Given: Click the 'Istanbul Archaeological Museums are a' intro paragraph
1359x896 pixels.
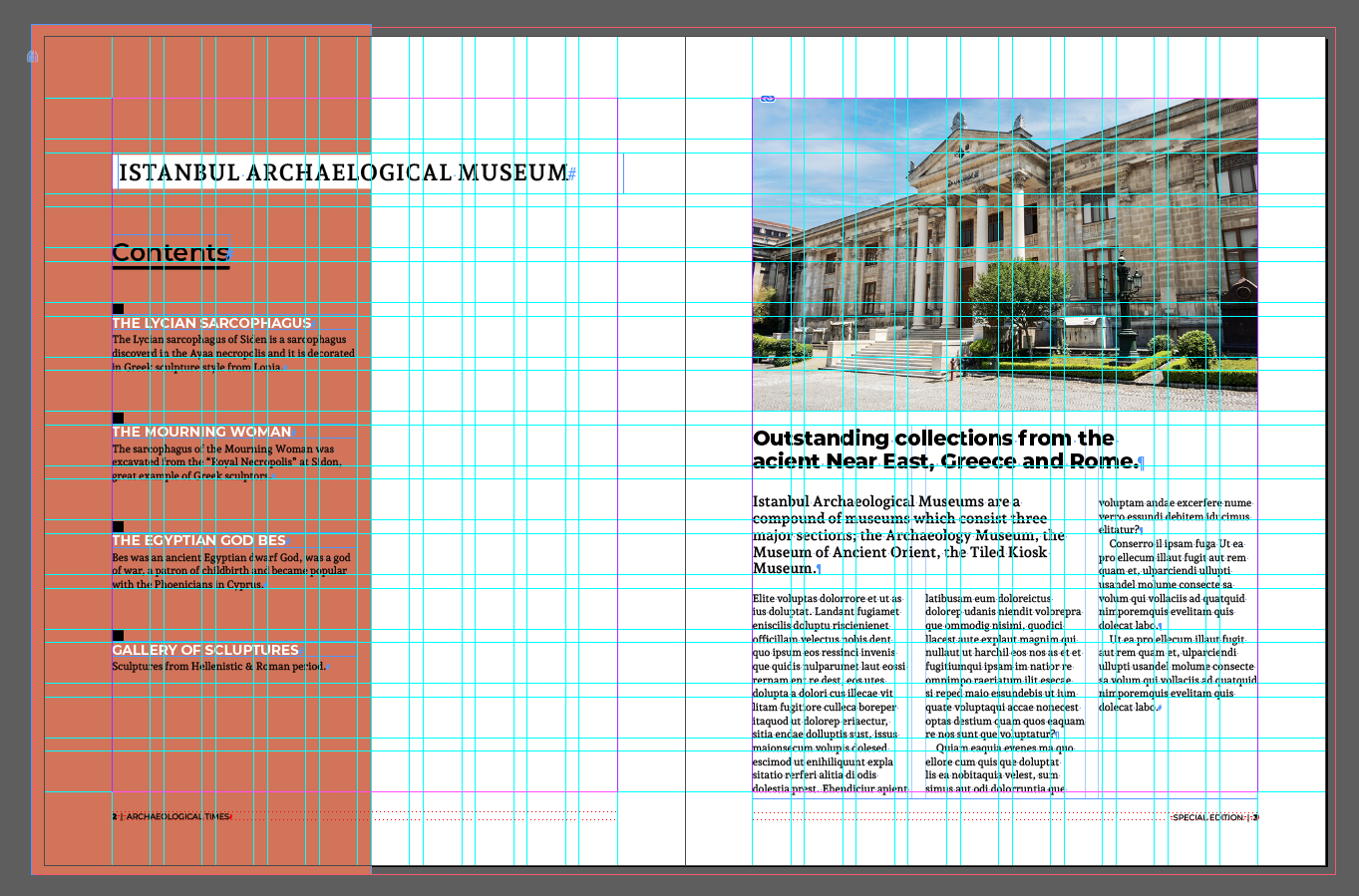Looking at the screenshot, I should coord(909,535).
